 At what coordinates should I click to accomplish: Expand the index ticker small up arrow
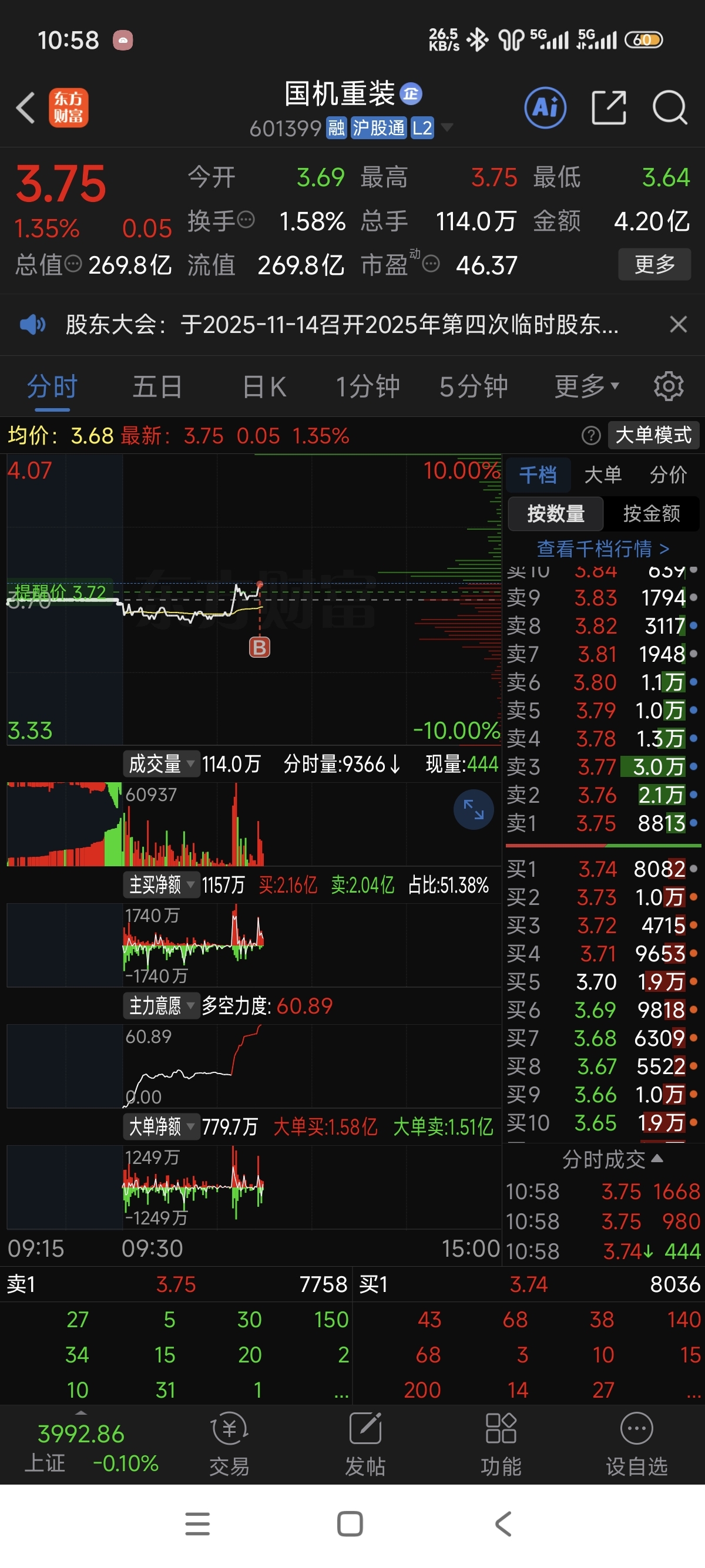[x=80, y=1414]
